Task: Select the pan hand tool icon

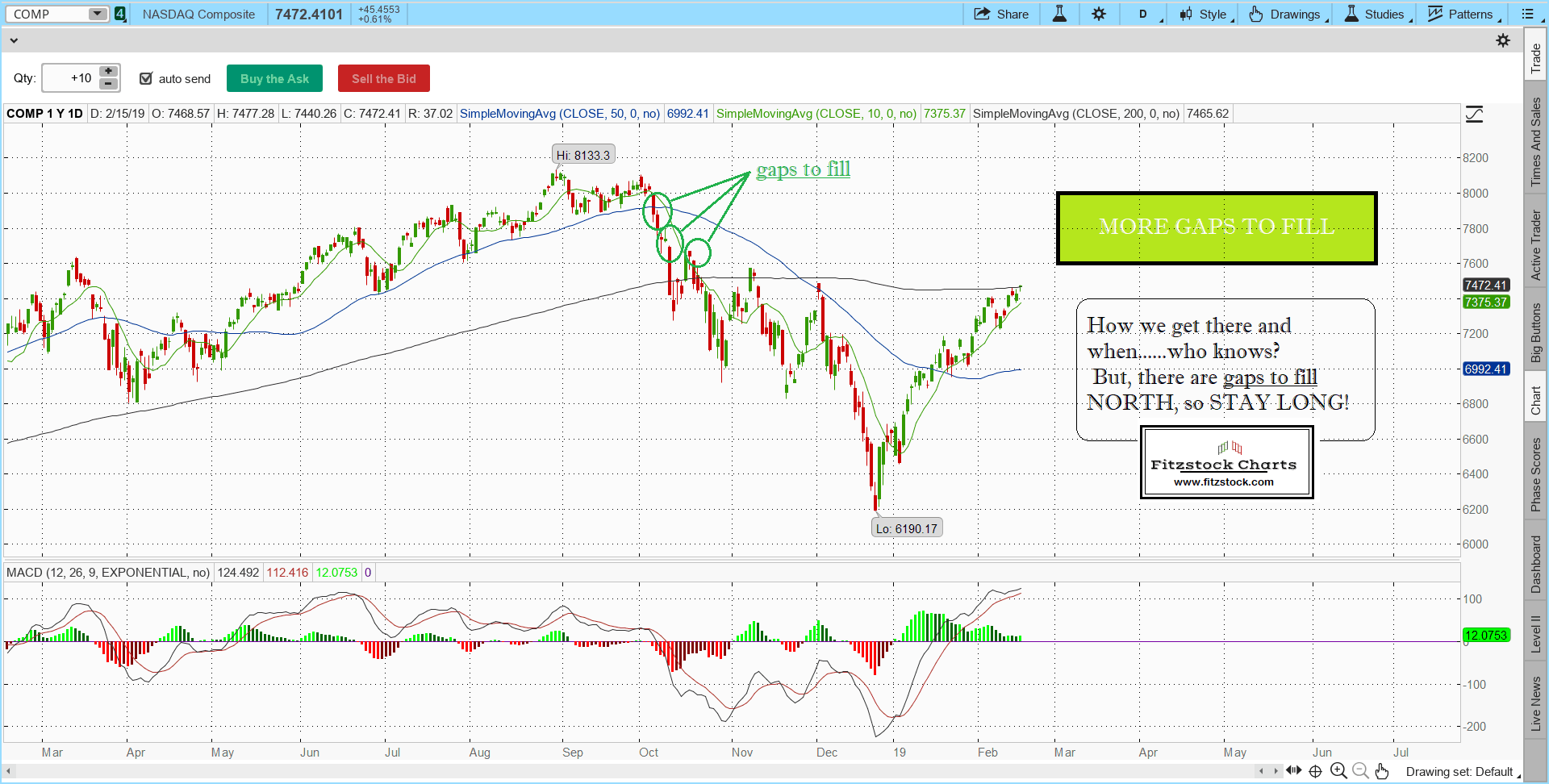Action: click(1382, 771)
